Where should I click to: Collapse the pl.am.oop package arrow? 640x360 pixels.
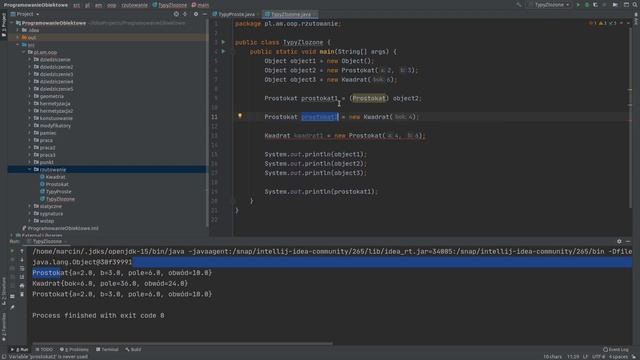tap(24, 52)
